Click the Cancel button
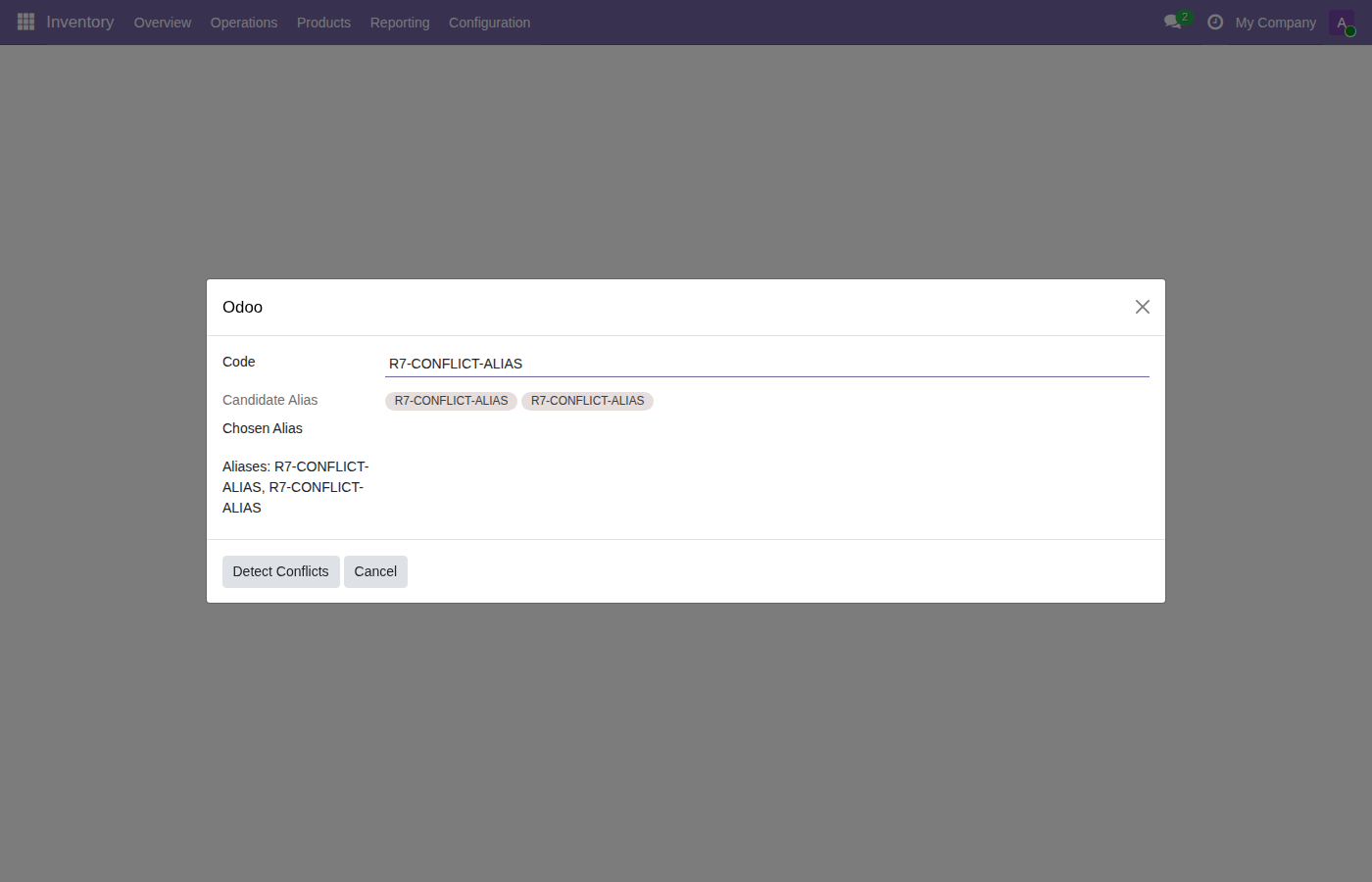The width and height of the screenshot is (1372, 882). (x=375, y=571)
